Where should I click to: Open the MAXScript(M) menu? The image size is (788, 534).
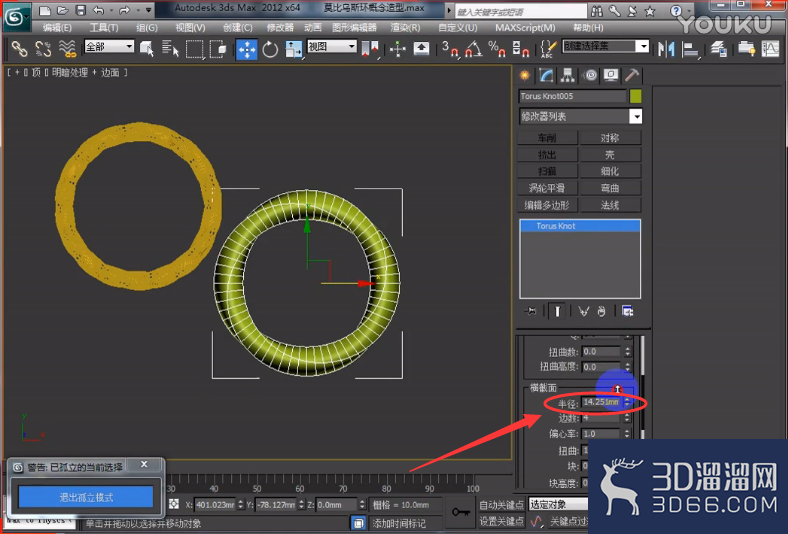pos(525,28)
